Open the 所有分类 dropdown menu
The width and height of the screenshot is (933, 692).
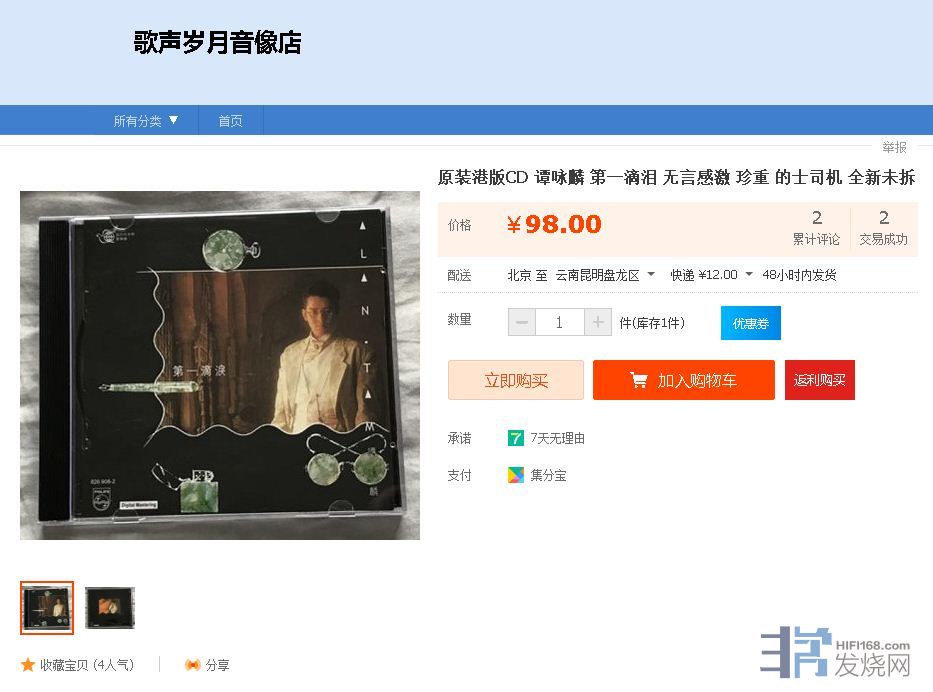click(146, 121)
